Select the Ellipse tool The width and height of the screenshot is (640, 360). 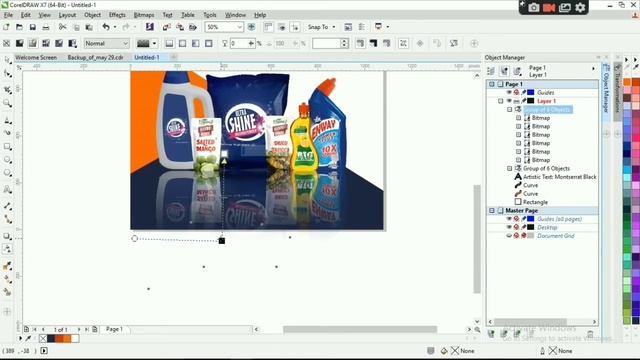7,160
